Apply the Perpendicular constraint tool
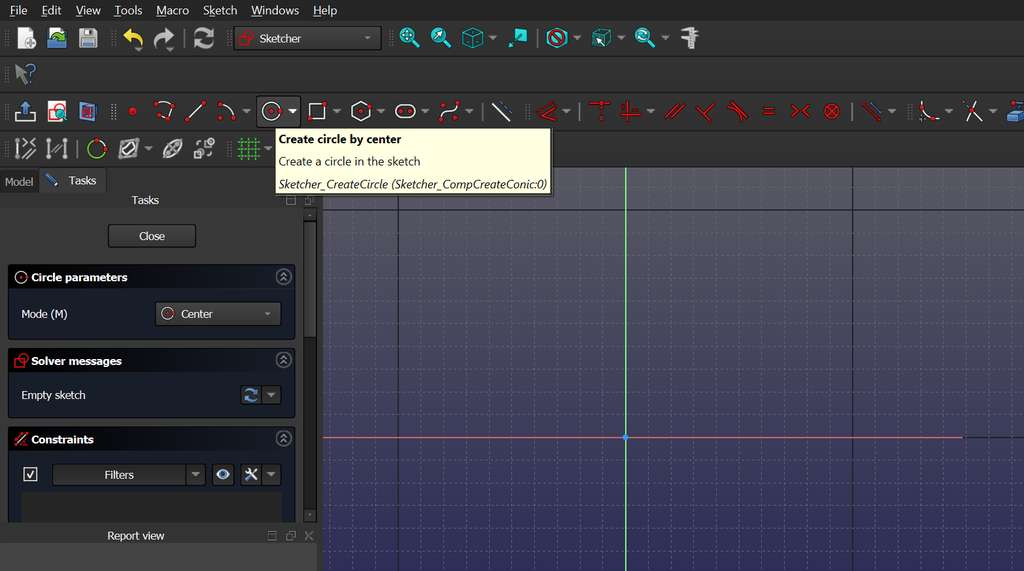 point(705,112)
